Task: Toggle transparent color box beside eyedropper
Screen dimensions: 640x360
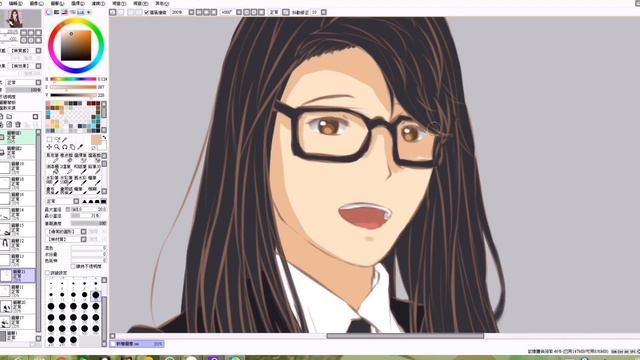Action: click(93, 147)
